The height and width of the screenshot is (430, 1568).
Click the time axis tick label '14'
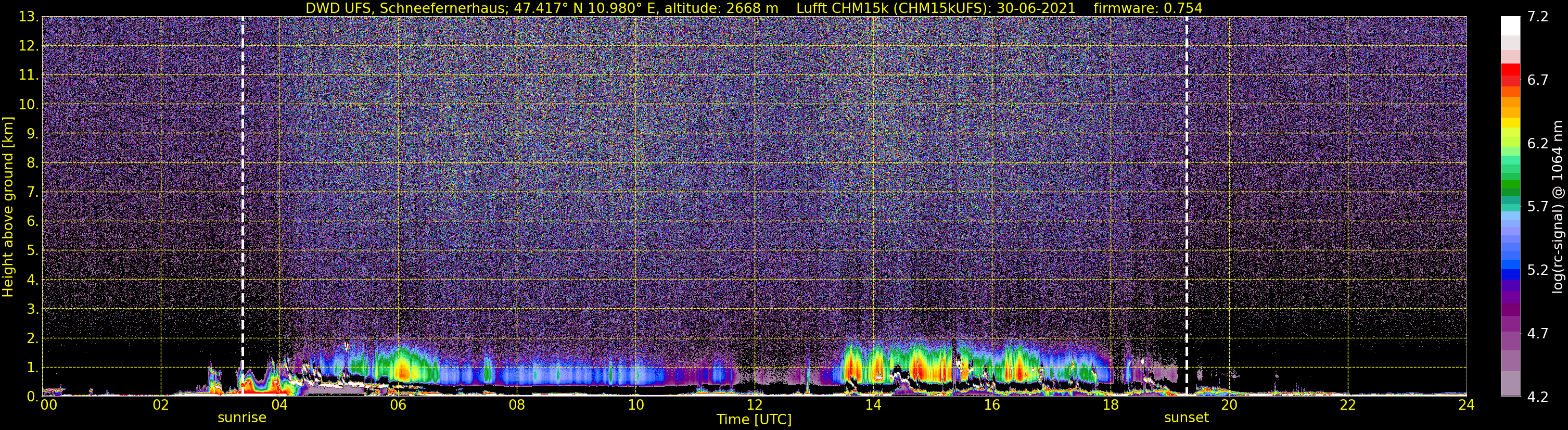(873, 405)
